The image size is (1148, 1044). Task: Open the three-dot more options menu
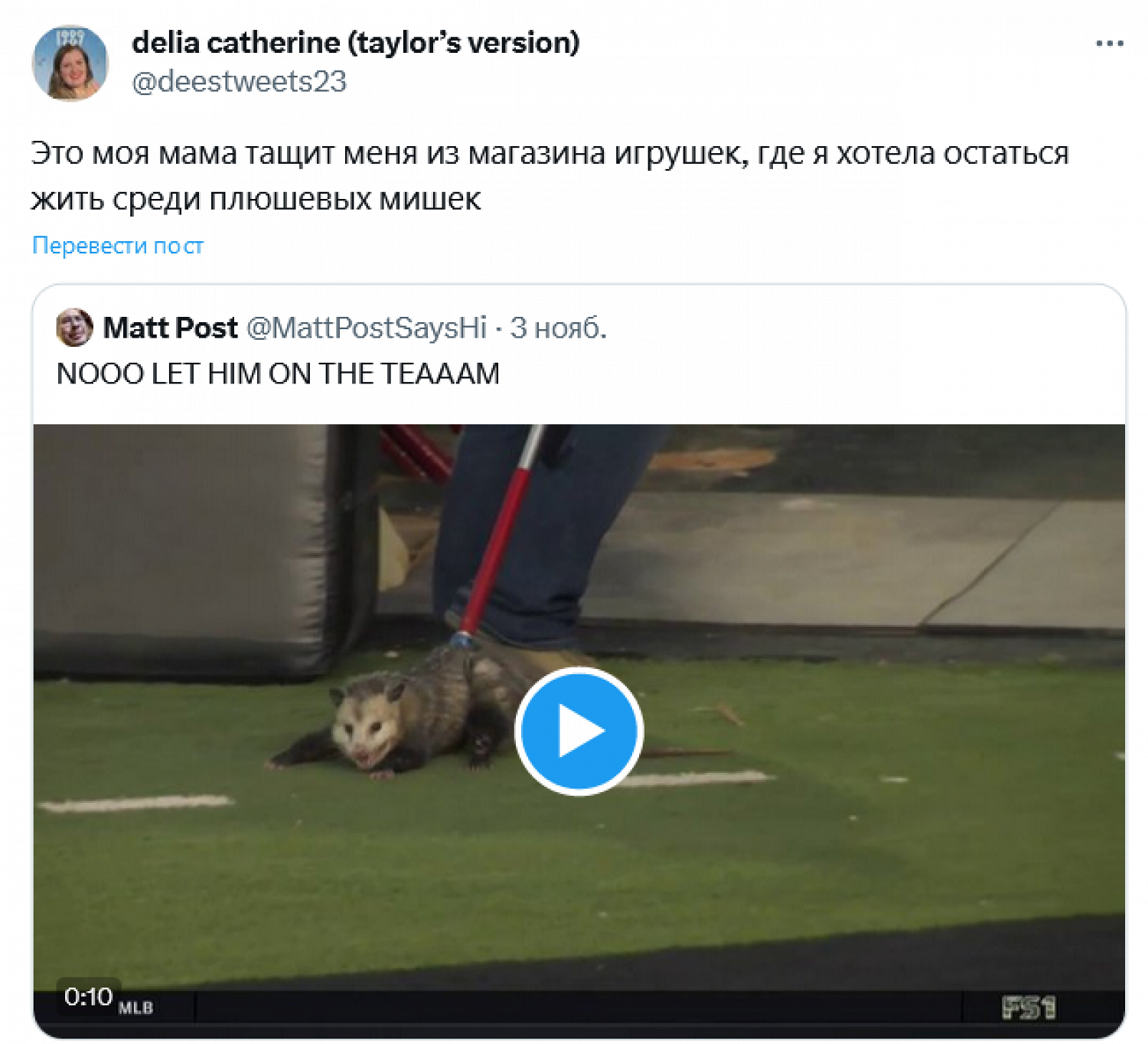coord(1109,44)
